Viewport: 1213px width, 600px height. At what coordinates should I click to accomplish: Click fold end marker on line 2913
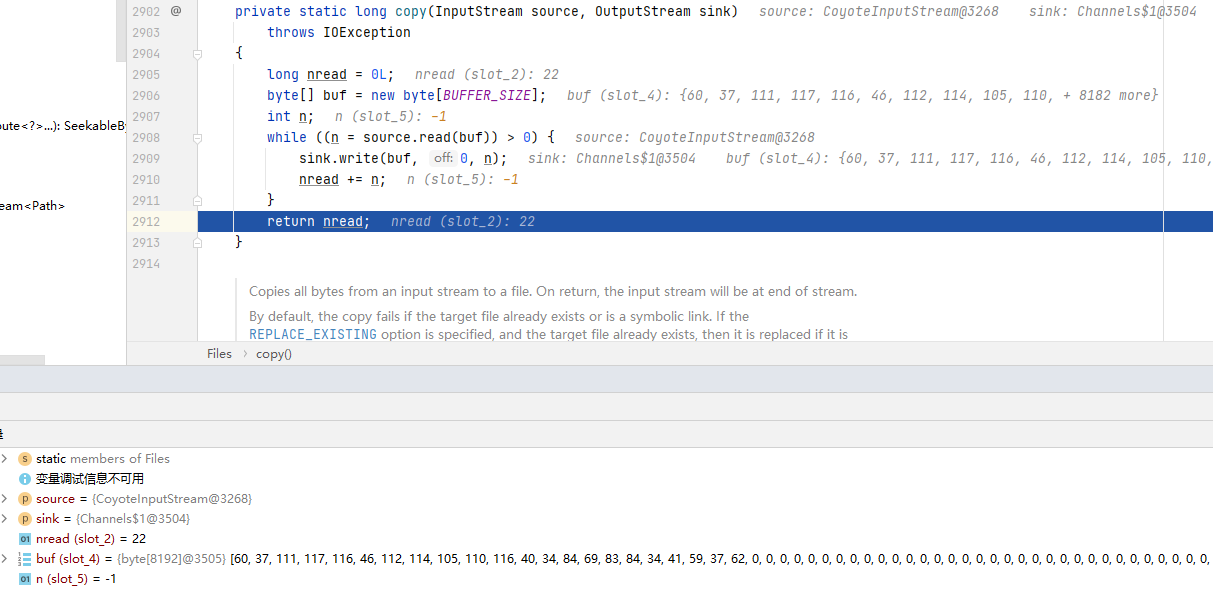click(x=197, y=242)
